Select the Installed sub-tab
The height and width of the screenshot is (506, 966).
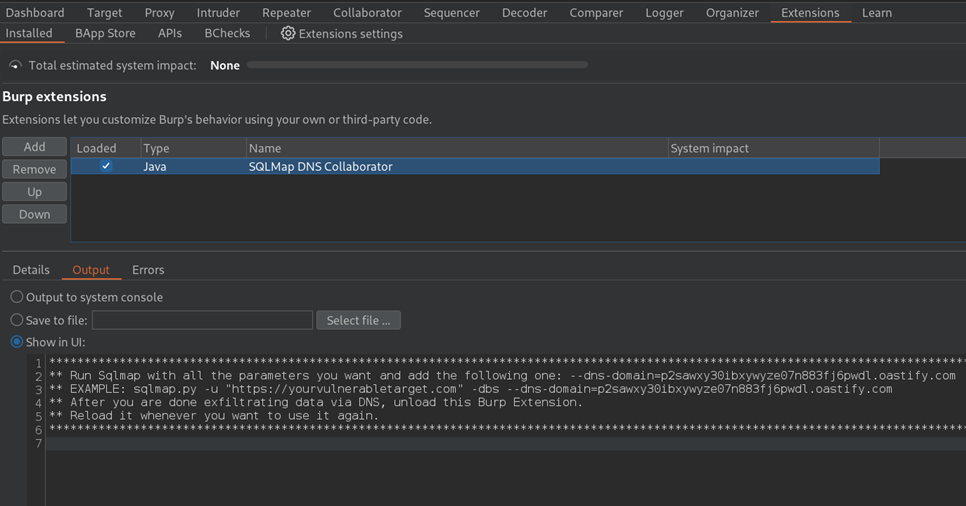[x=29, y=33]
